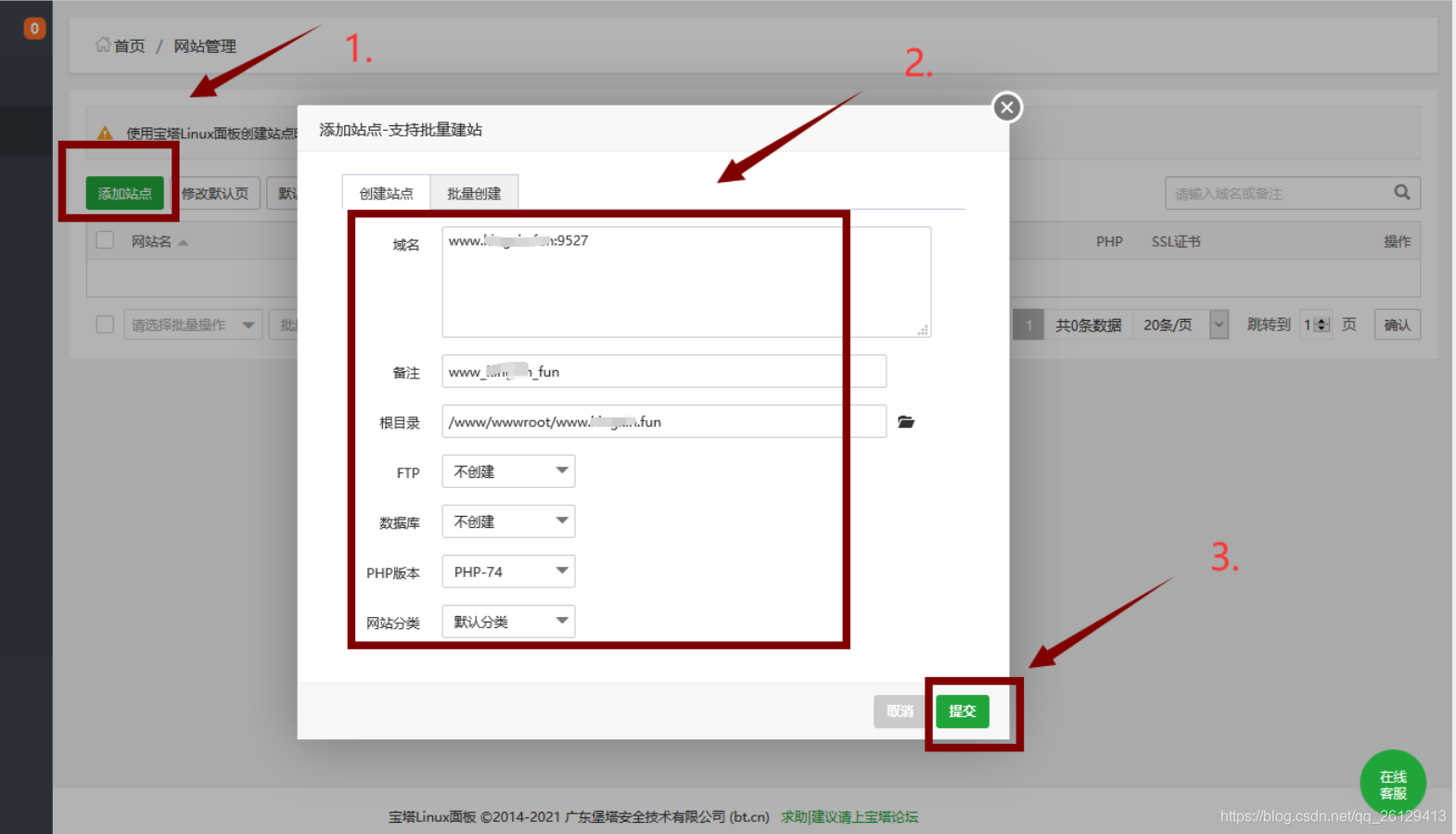1456x834 pixels.
Task: Click the 操作 column header
Action: 1398,241
